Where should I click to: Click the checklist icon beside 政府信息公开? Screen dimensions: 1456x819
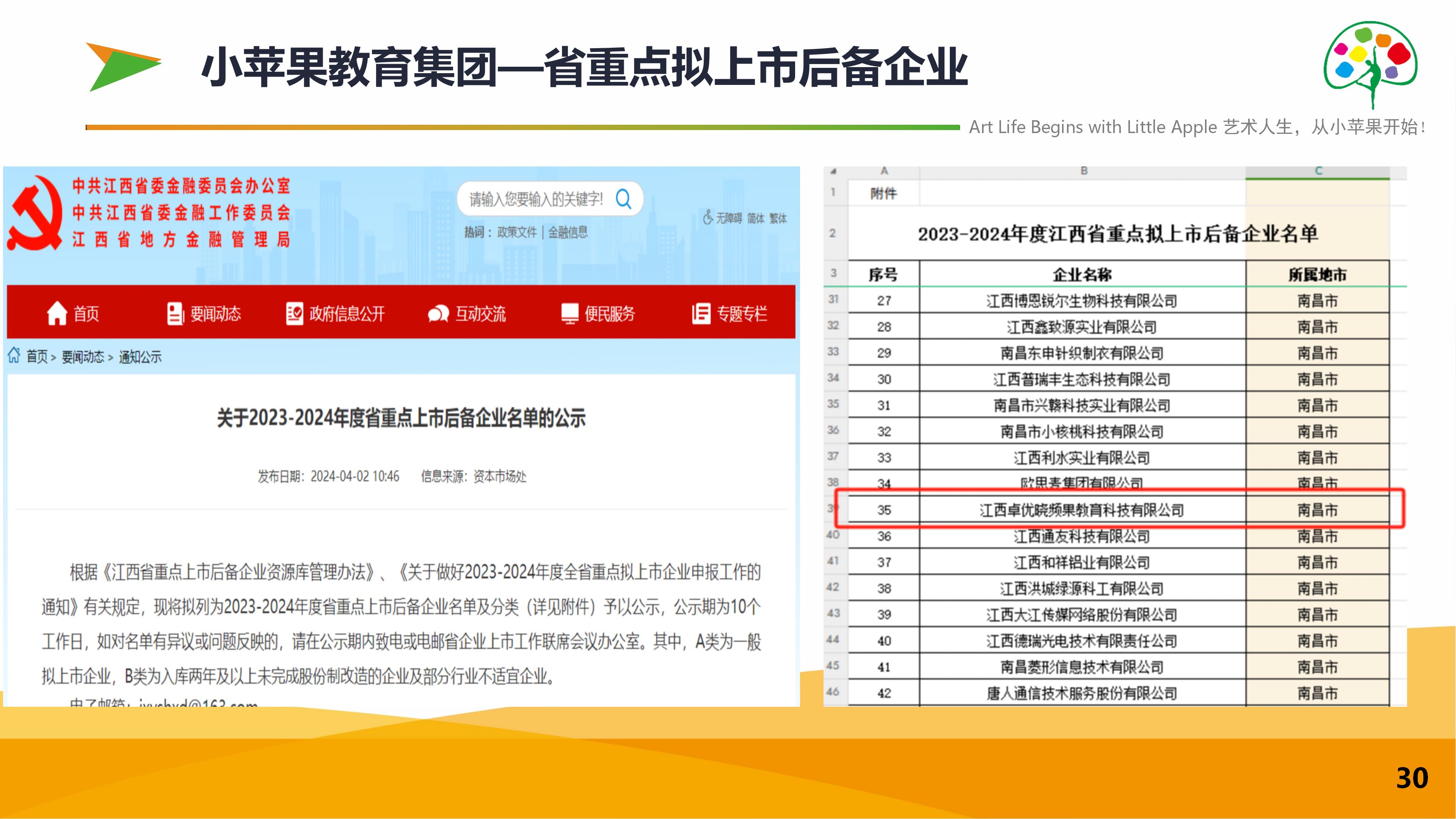click(x=295, y=313)
